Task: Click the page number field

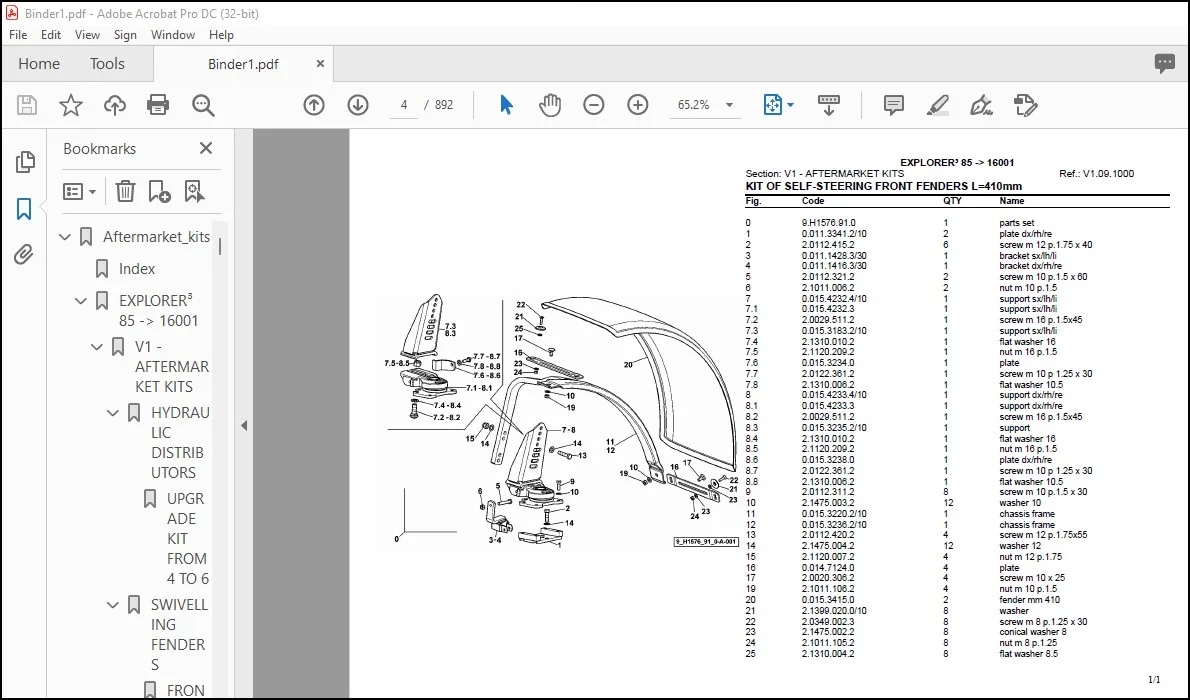Action: click(404, 105)
